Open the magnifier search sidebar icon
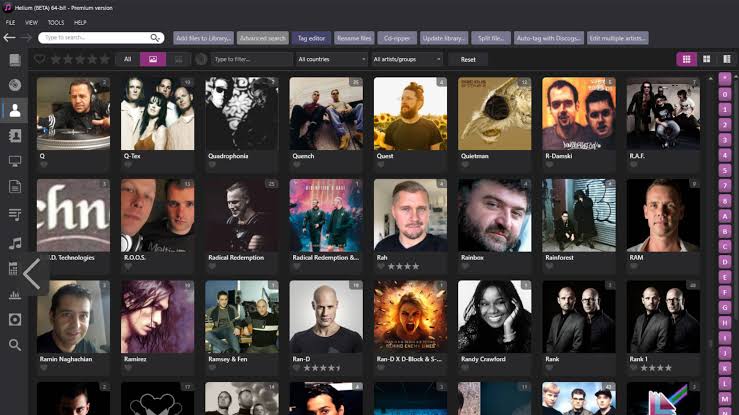Screen dimensions: 739x415 [15, 345]
